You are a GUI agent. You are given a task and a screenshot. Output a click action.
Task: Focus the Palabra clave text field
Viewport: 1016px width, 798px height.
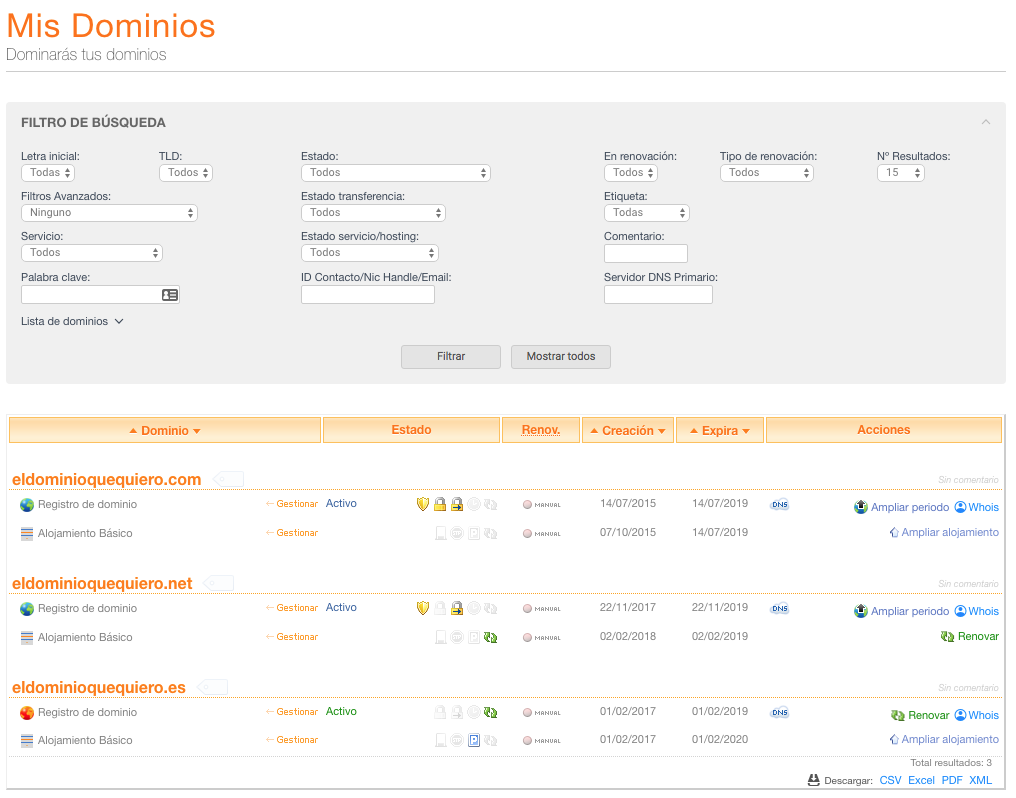[100, 295]
